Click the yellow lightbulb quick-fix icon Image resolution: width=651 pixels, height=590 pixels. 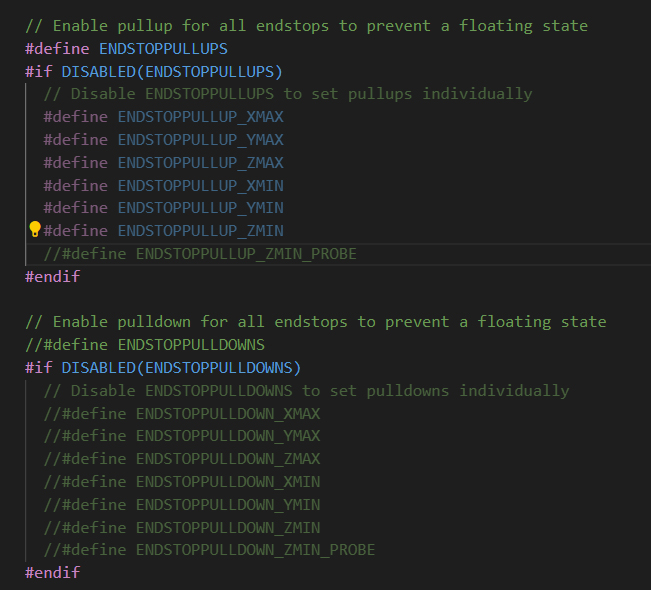point(35,229)
